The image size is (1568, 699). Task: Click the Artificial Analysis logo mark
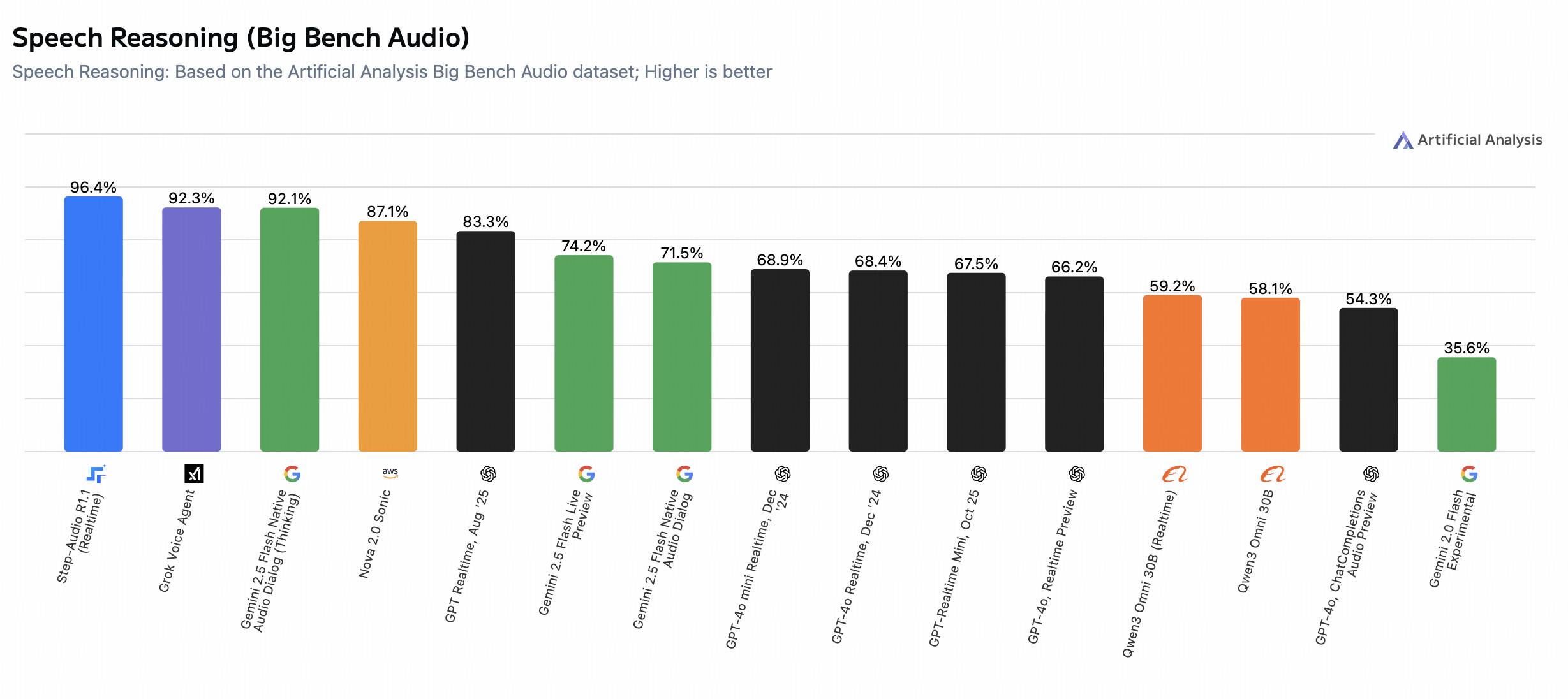tap(1403, 140)
